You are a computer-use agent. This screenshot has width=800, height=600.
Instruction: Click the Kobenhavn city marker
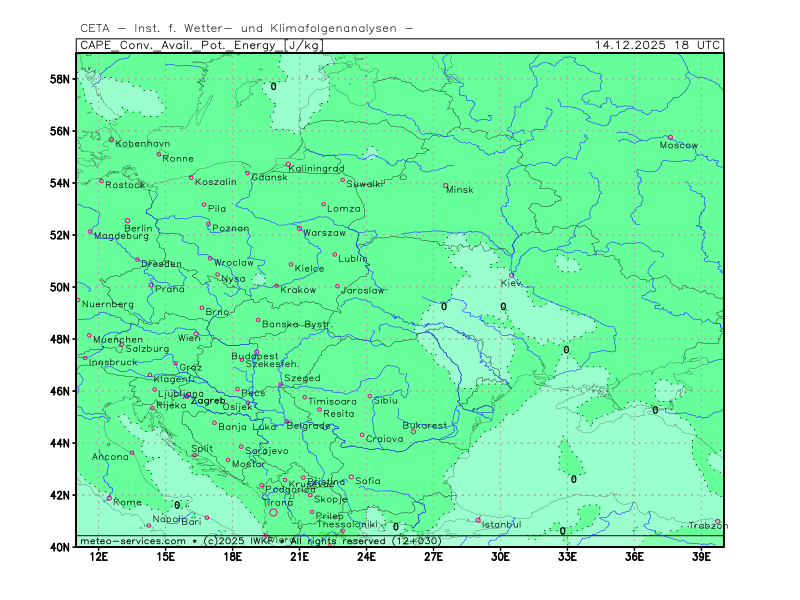111,139
